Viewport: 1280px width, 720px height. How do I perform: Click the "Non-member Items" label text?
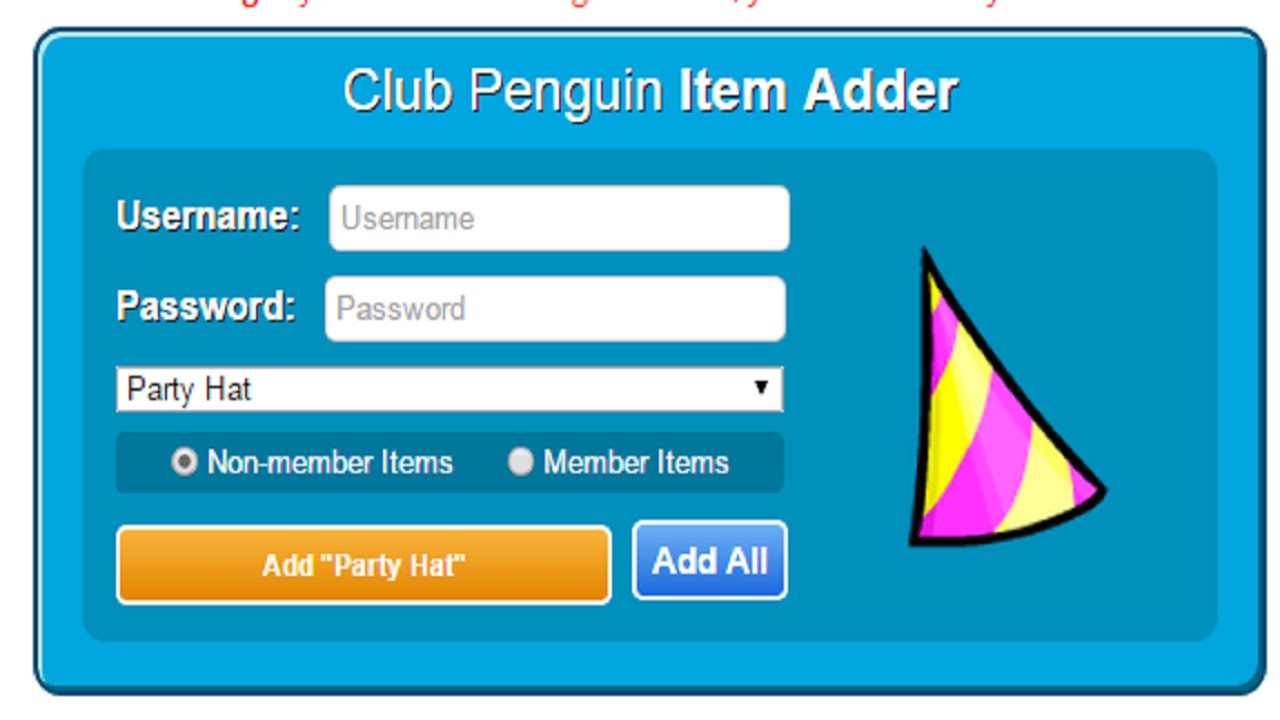tap(330, 463)
